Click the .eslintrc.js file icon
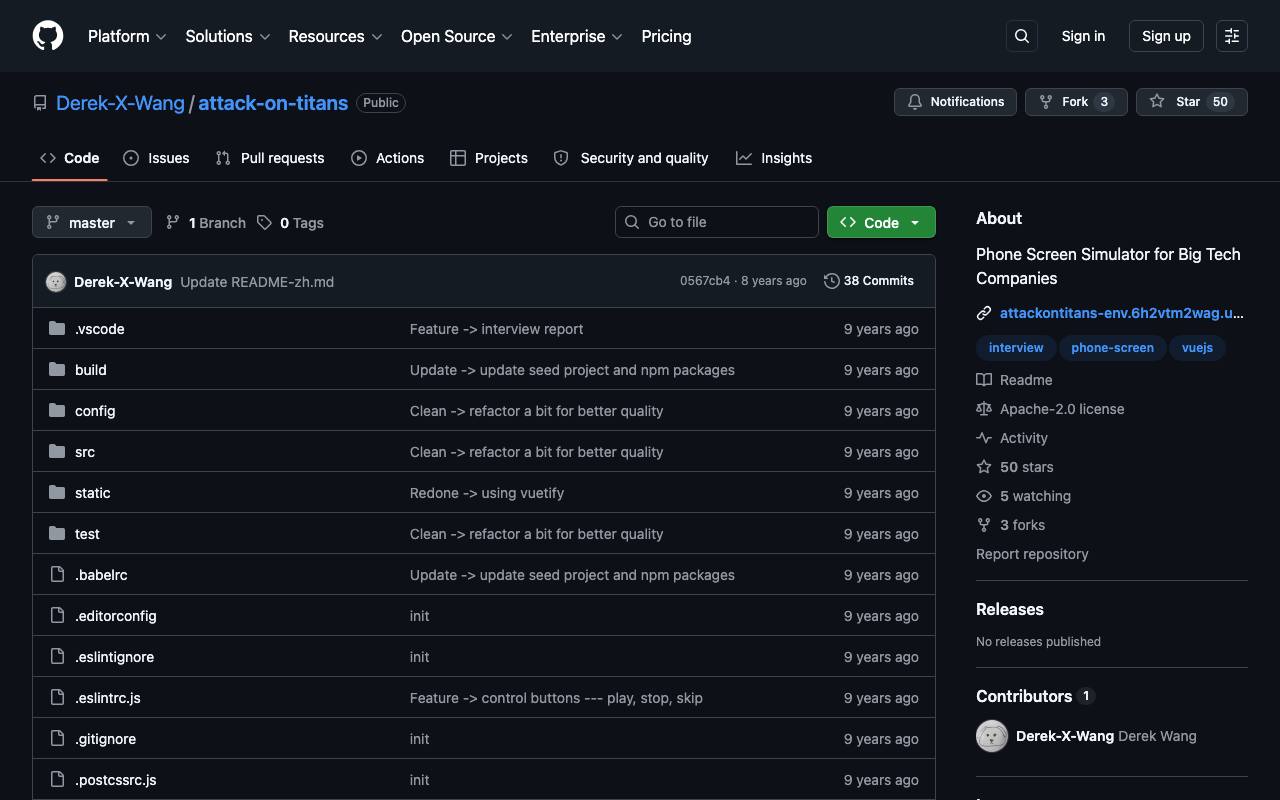This screenshot has height=800, width=1280. (x=57, y=698)
